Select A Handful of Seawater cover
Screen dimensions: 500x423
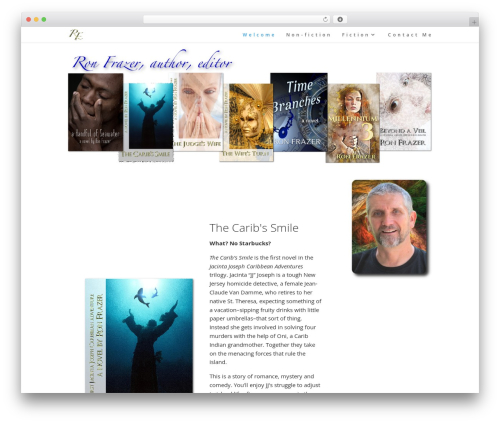point(96,112)
